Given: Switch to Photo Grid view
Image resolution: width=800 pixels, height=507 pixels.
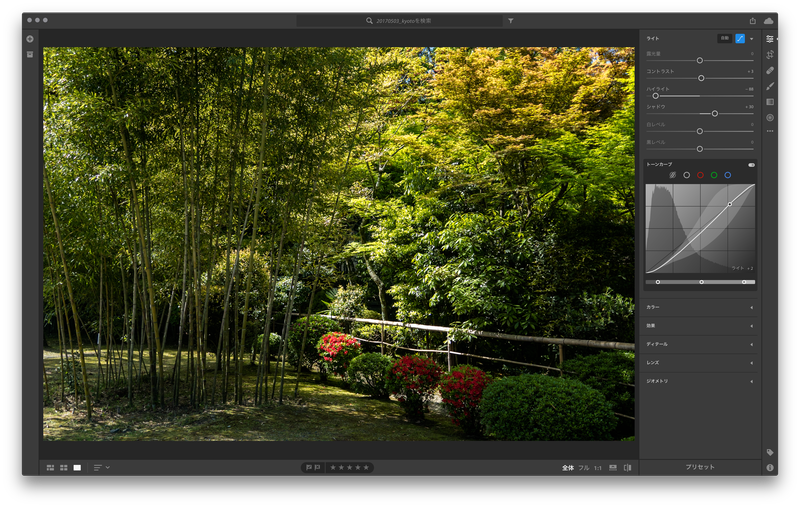Looking at the screenshot, I should point(51,468).
